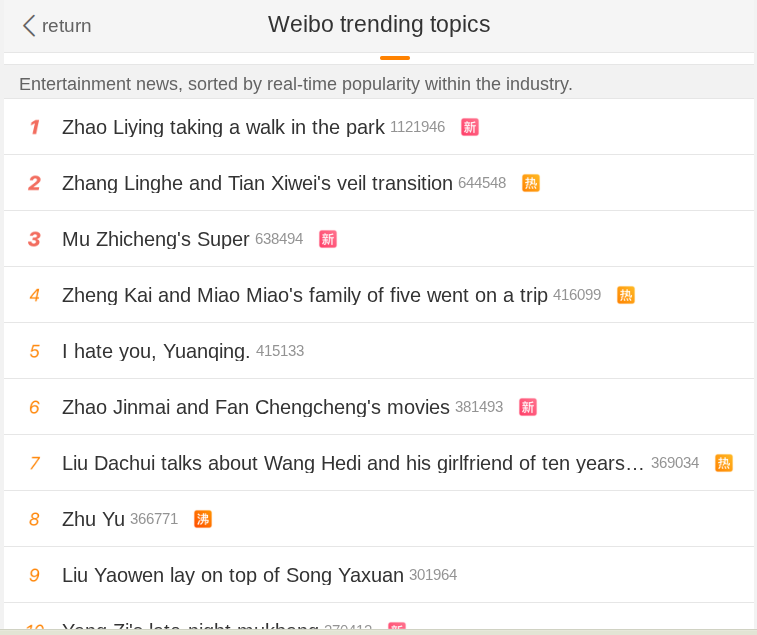Viewport: 757px width, 635px height.
Task: Click the 'hot' badge beside Zheng Kai family trip
Action: point(626,295)
